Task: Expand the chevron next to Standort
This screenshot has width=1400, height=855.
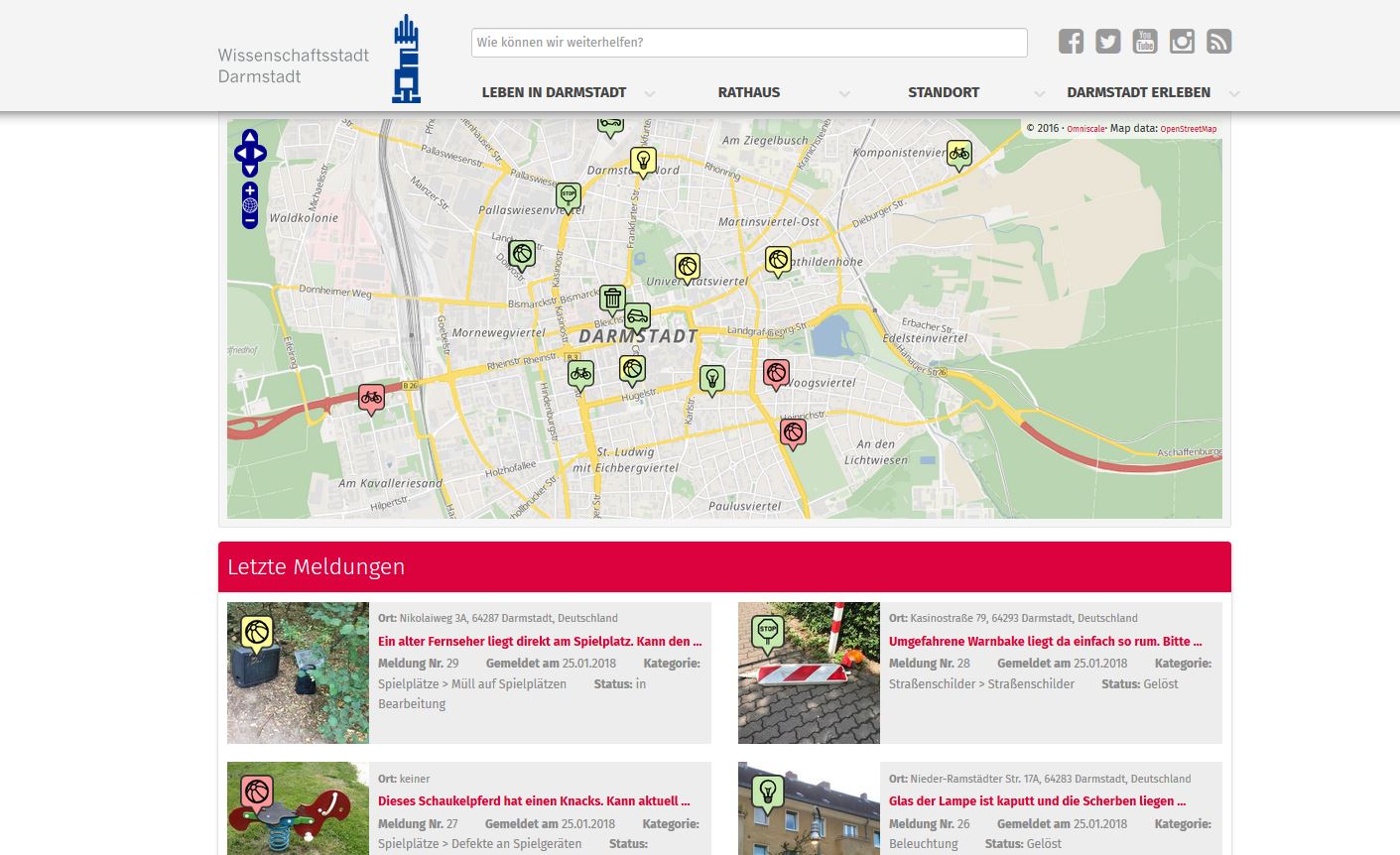Action: click(x=1039, y=94)
